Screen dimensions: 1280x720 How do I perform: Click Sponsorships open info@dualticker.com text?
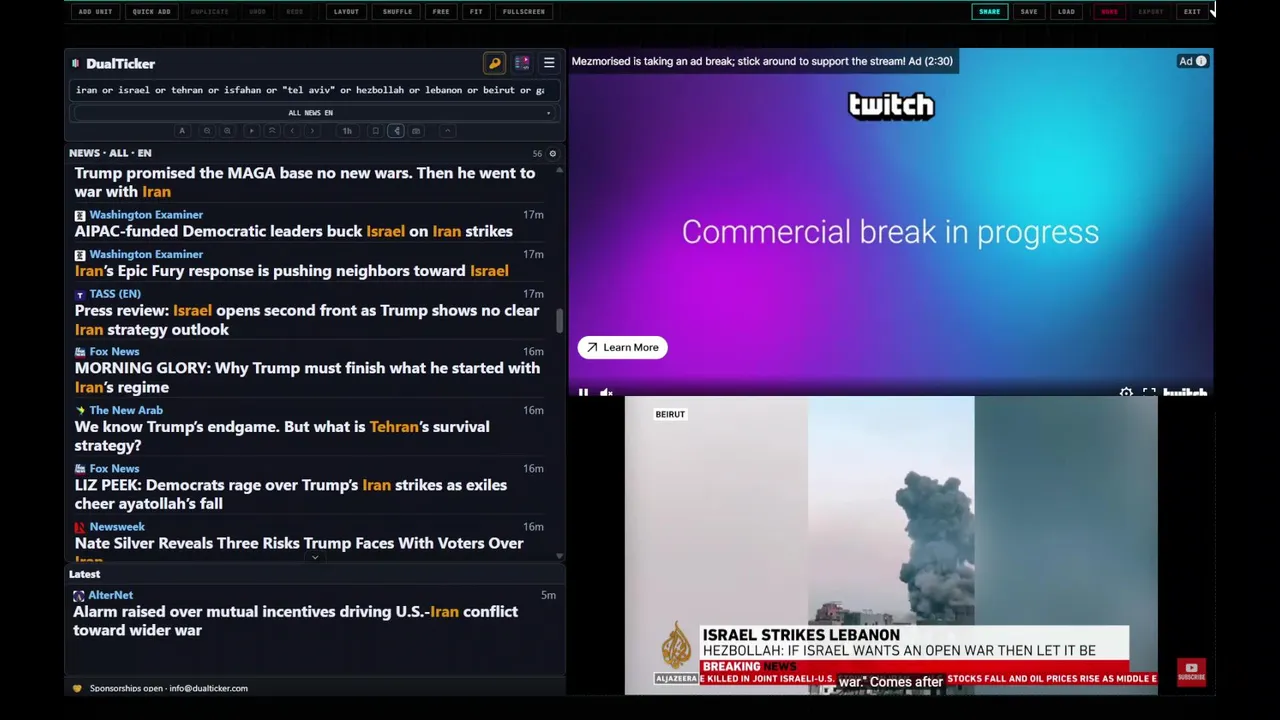click(x=168, y=688)
